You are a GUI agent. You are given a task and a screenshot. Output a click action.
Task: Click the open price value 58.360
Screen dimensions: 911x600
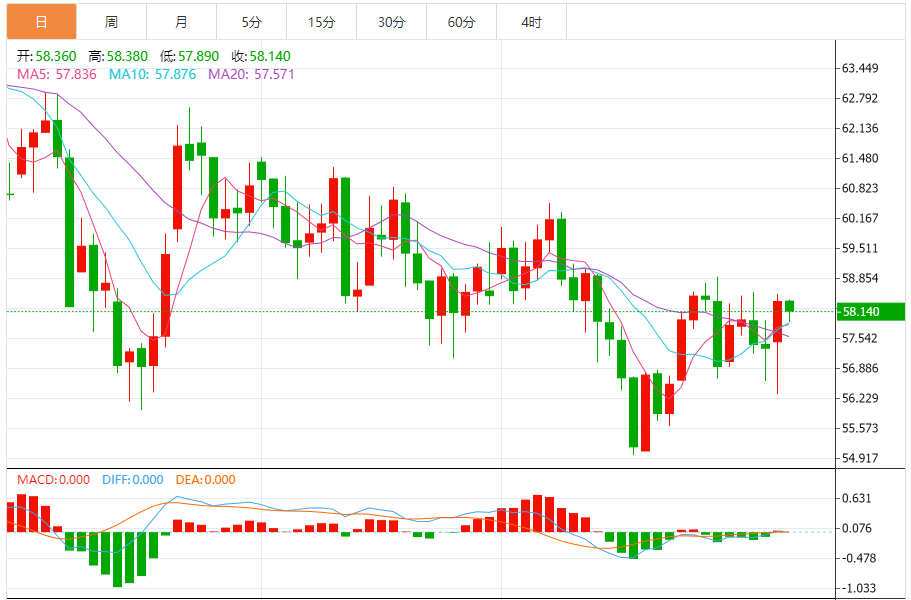(x=56, y=56)
